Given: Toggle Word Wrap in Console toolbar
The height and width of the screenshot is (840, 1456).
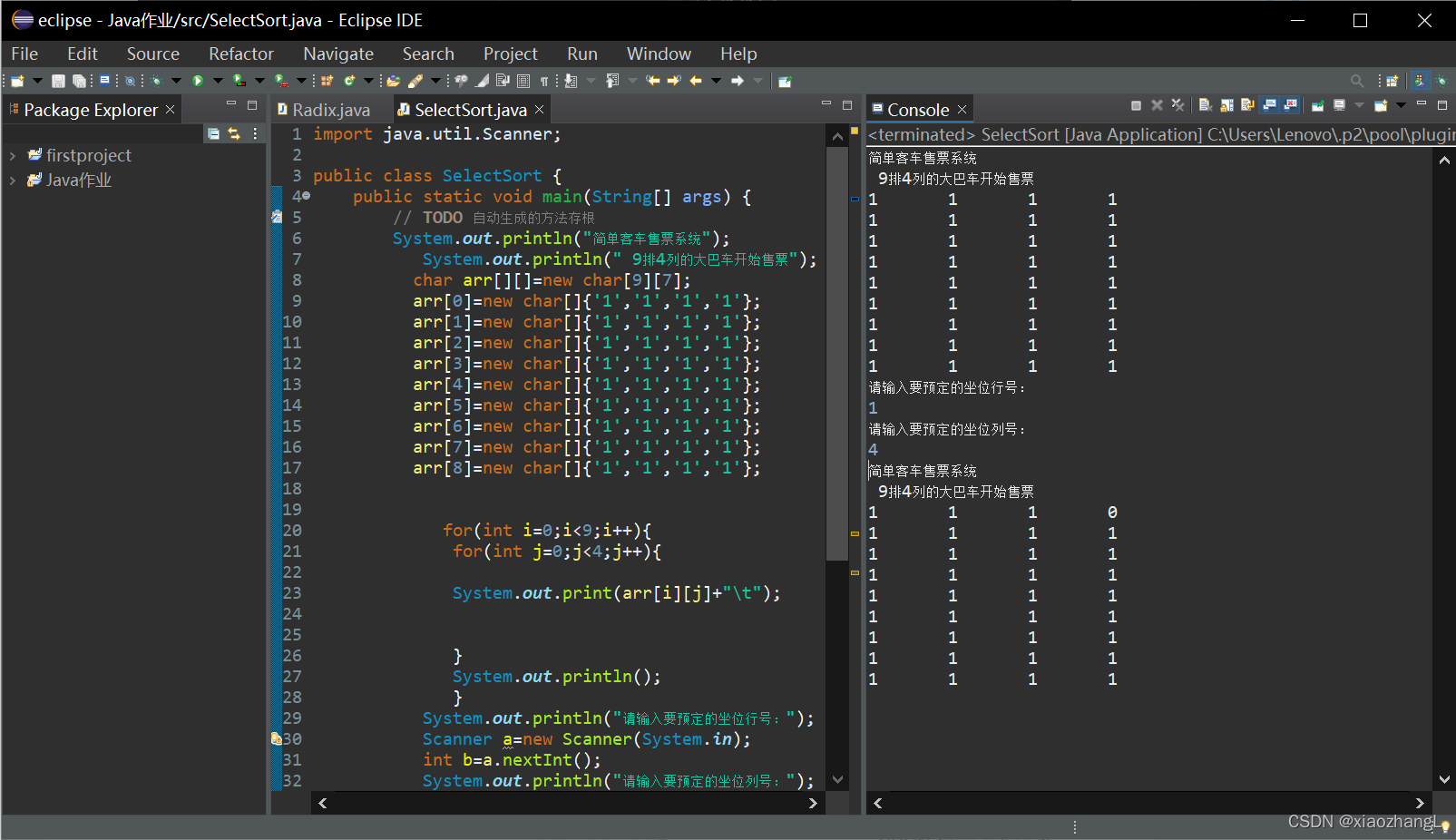Looking at the screenshot, I should click(x=1247, y=105).
